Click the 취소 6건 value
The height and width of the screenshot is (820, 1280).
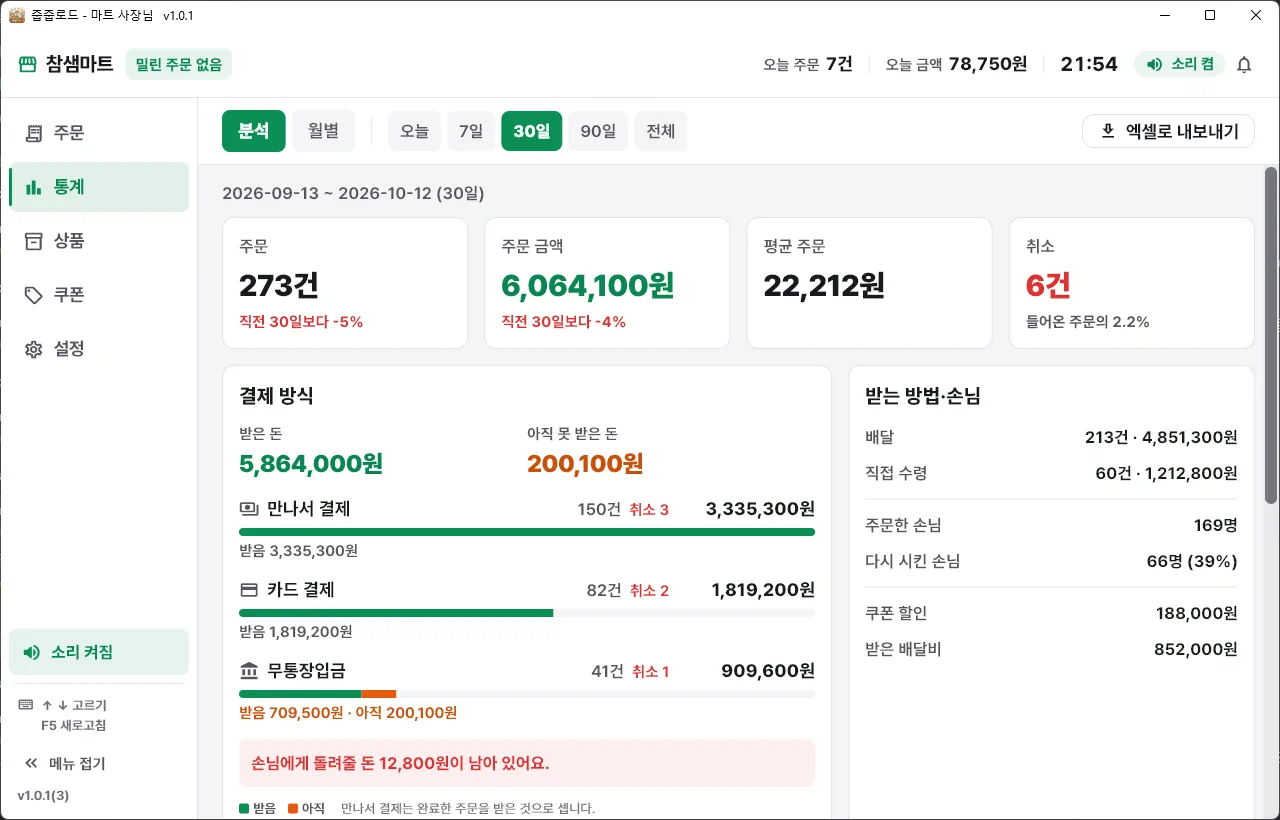1048,286
